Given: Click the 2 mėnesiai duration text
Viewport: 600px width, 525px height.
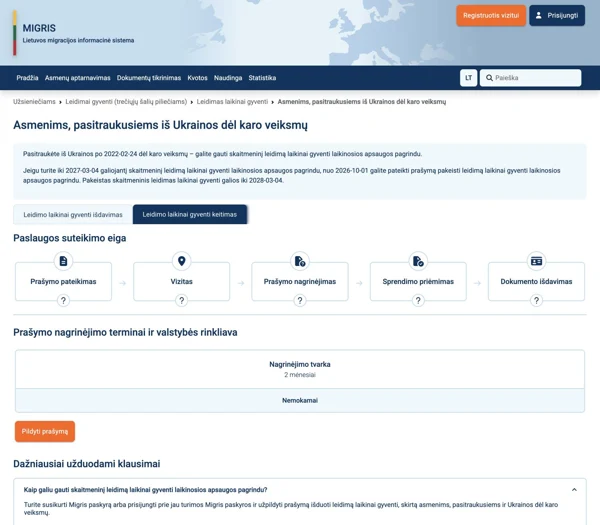Looking at the screenshot, I should pos(300,375).
